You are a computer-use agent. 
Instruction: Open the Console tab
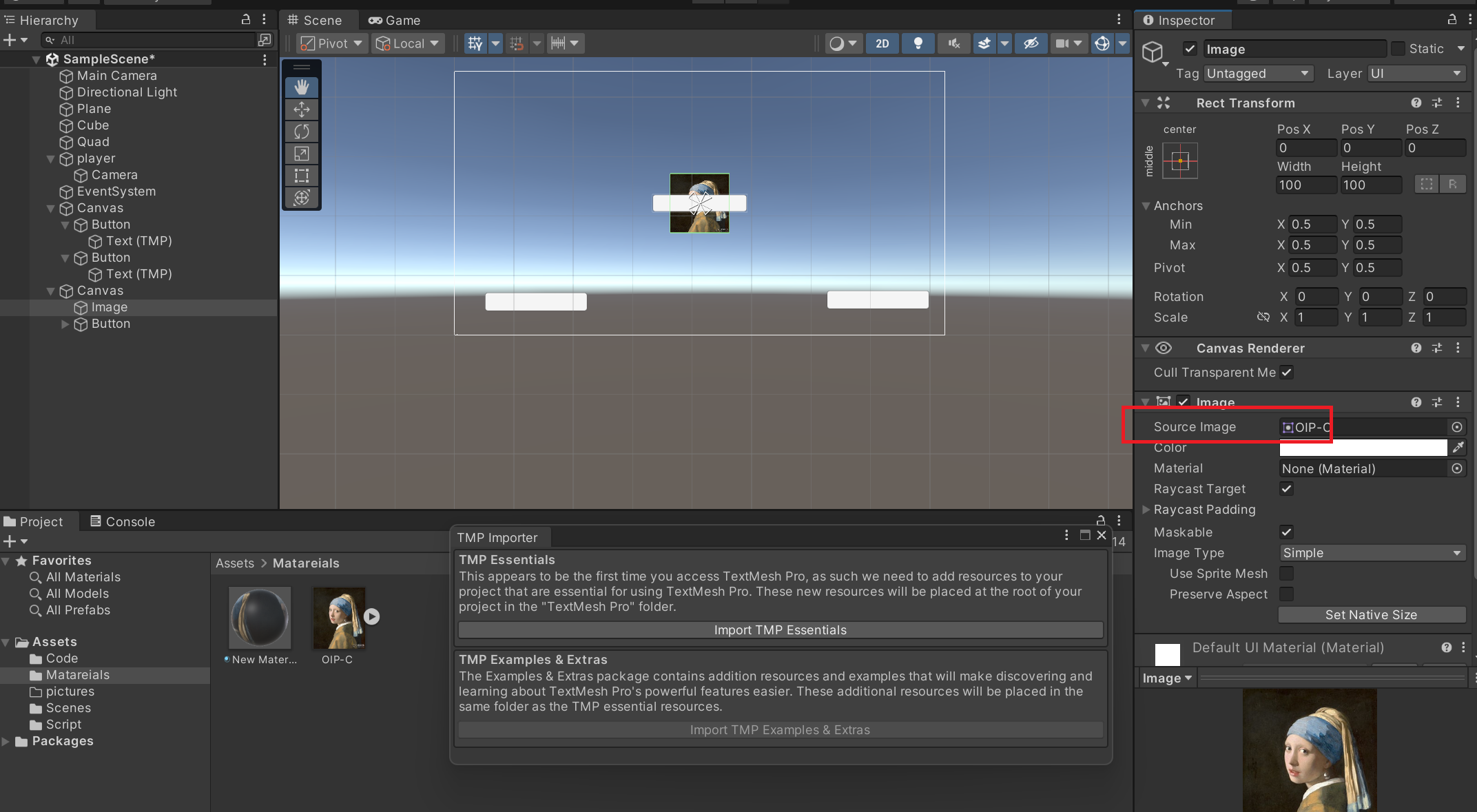[123, 522]
